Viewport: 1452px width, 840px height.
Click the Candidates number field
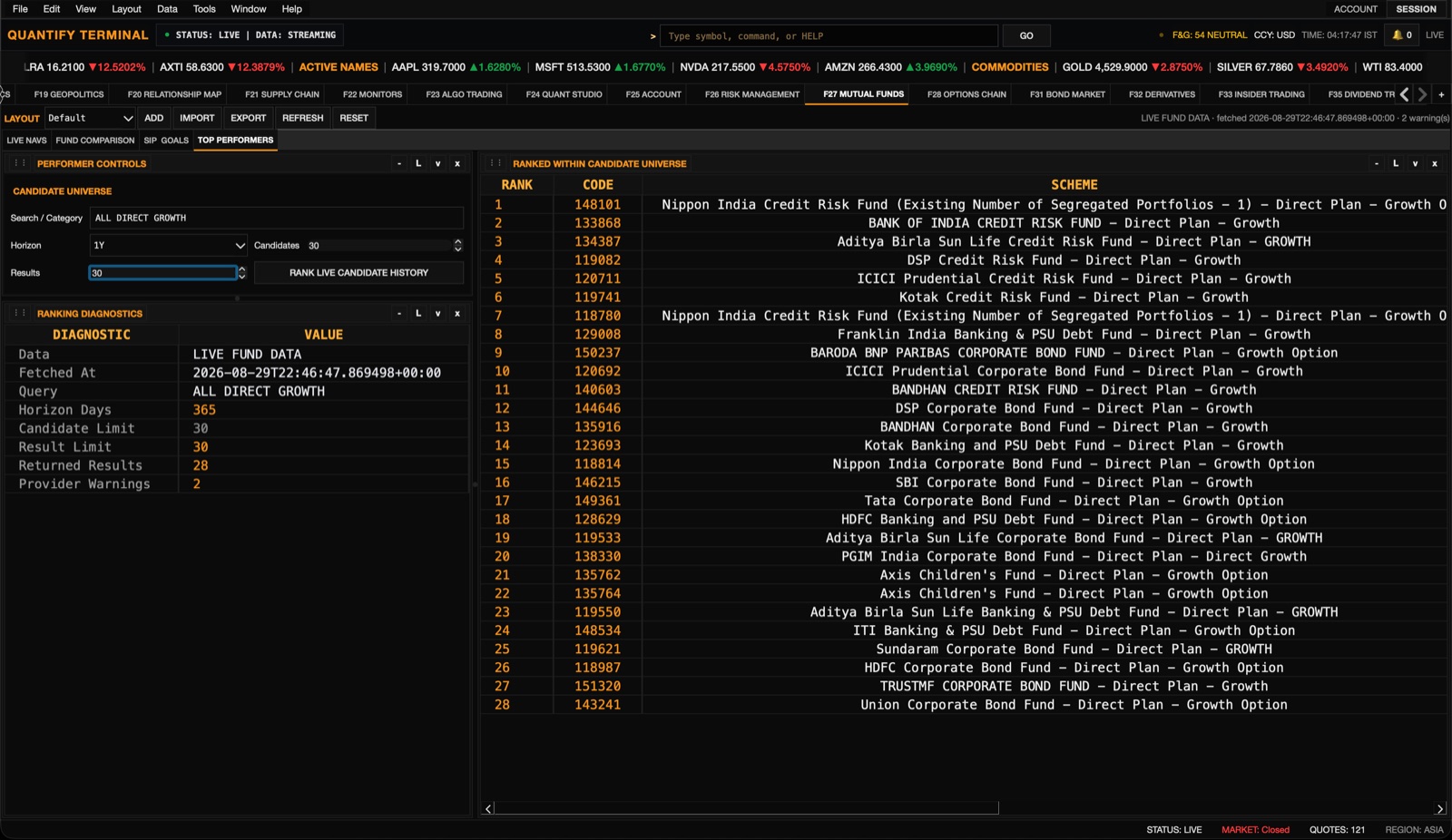(x=378, y=245)
